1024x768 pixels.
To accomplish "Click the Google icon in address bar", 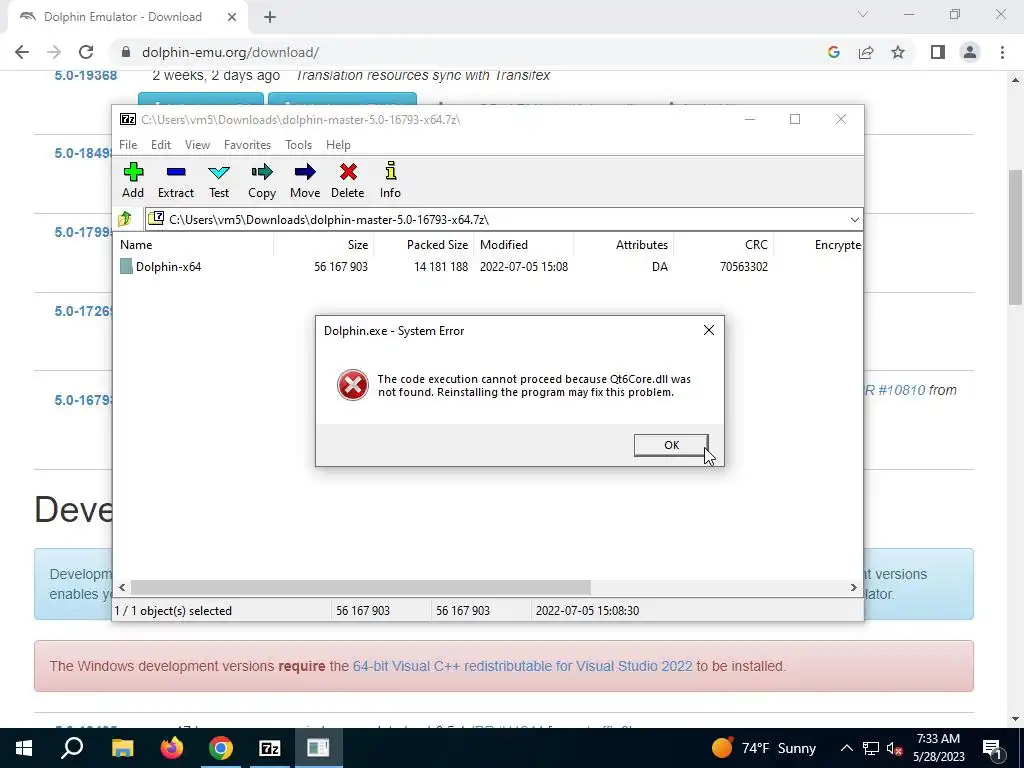I will [833, 52].
